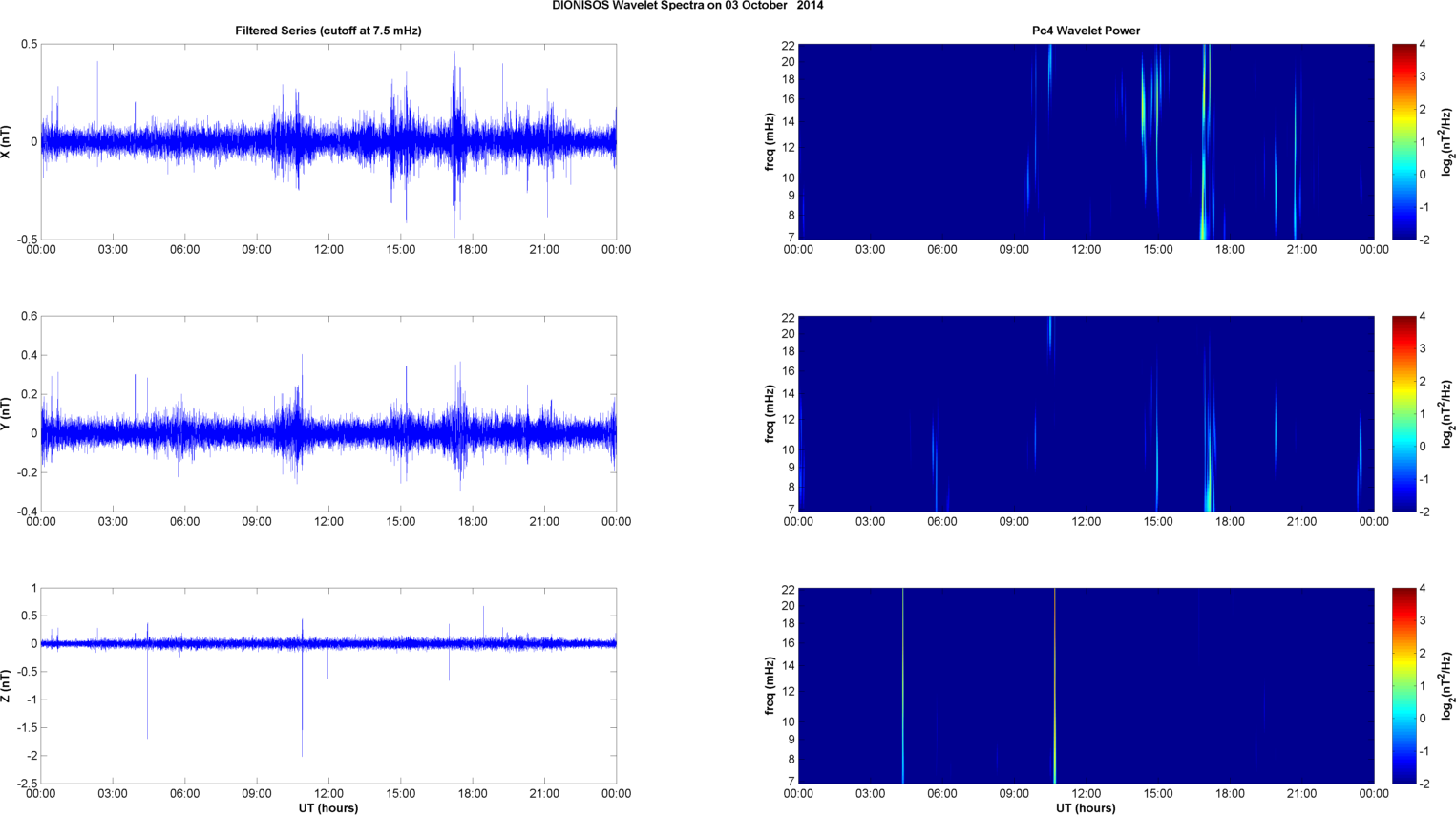Screen dimensions: 1456x815
Task: Click the bright orange vertical streak in the bottom spectrogram
Action: (x=1055, y=685)
